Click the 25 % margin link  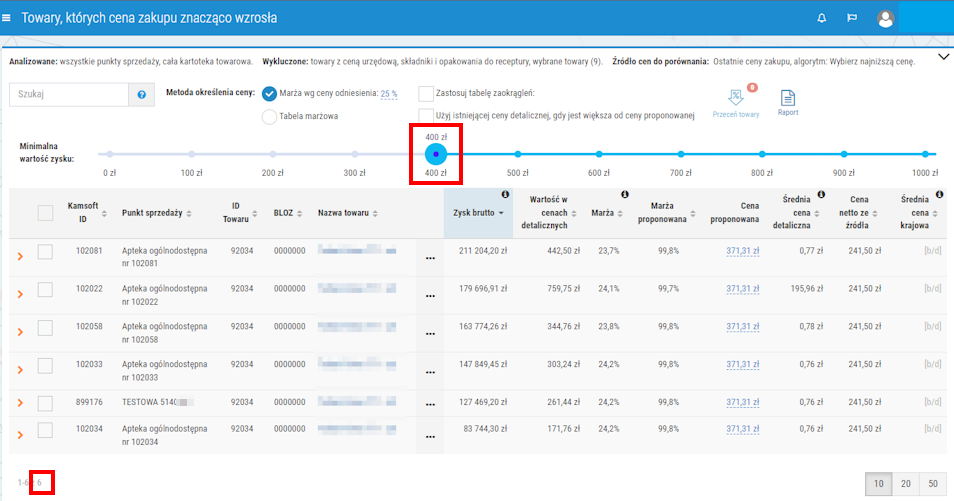click(x=388, y=94)
